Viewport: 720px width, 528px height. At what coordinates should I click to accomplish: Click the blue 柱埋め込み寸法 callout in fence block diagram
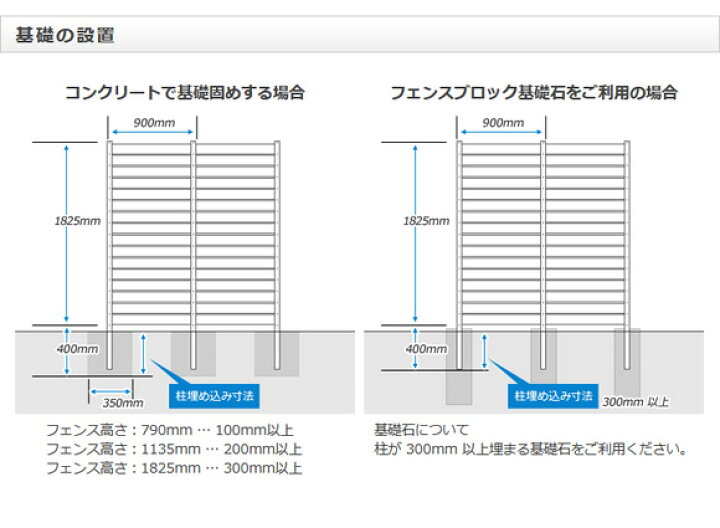tap(553, 396)
